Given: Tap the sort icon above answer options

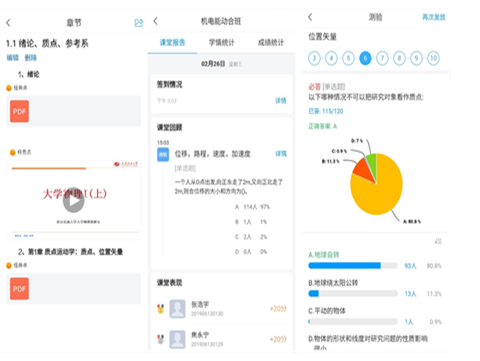Looking at the screenshot, I should [438, 241].
